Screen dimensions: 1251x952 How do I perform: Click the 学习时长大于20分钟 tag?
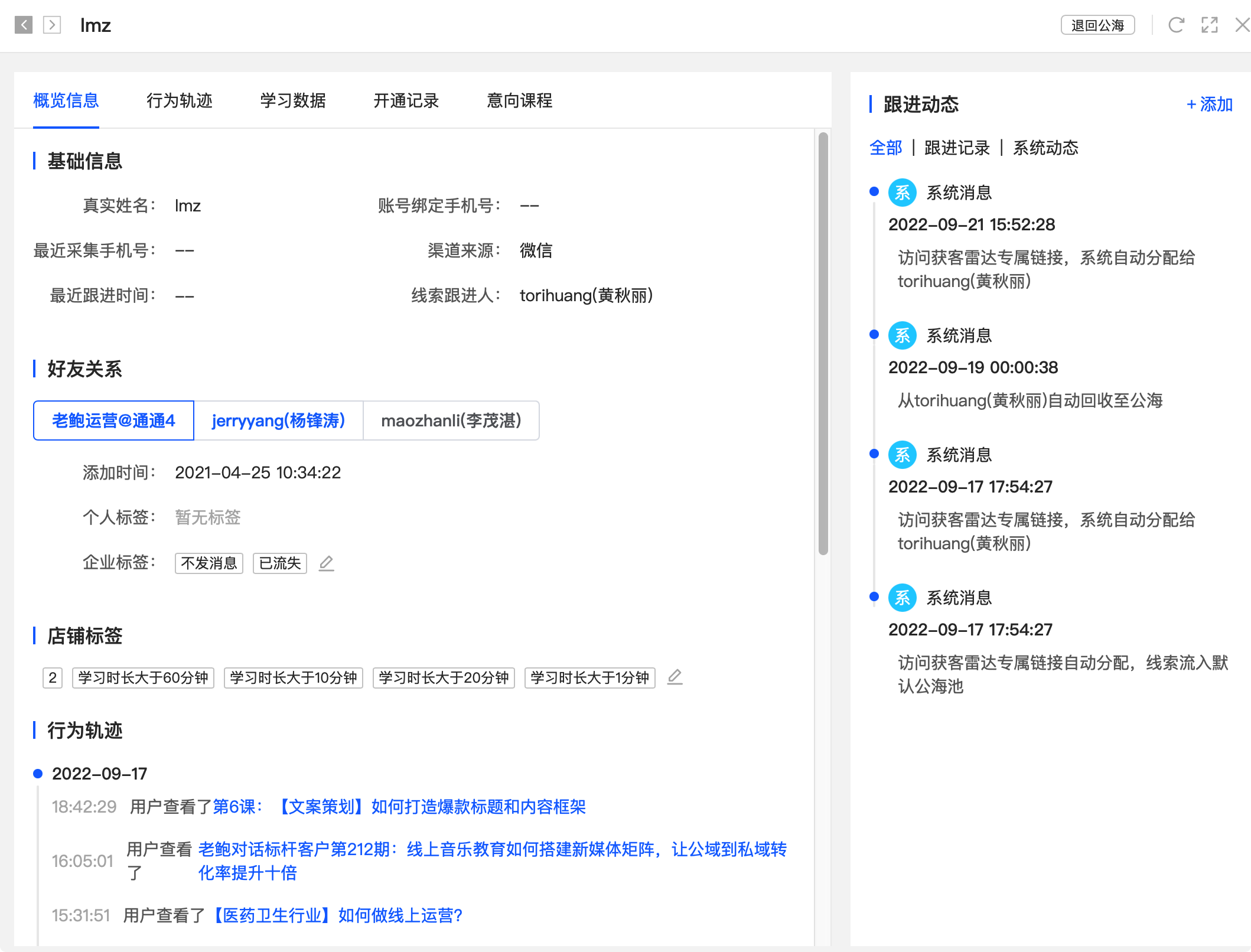tap(444, 678)
